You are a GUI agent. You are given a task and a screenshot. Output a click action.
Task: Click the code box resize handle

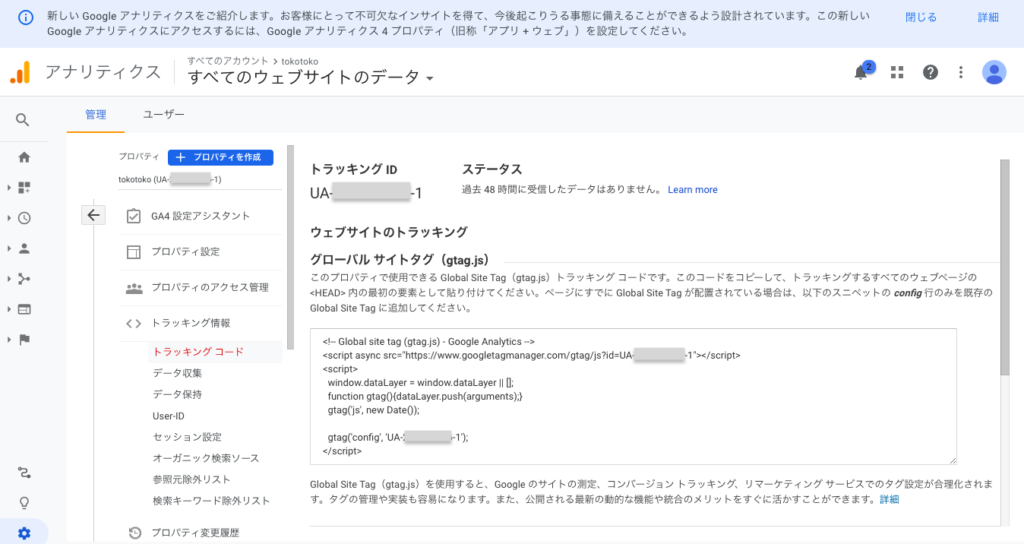(952, 460)
